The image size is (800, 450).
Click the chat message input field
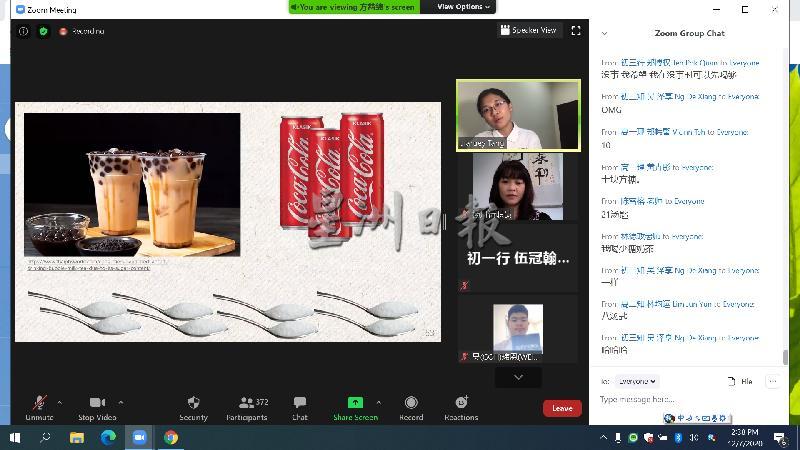point(684,399)
